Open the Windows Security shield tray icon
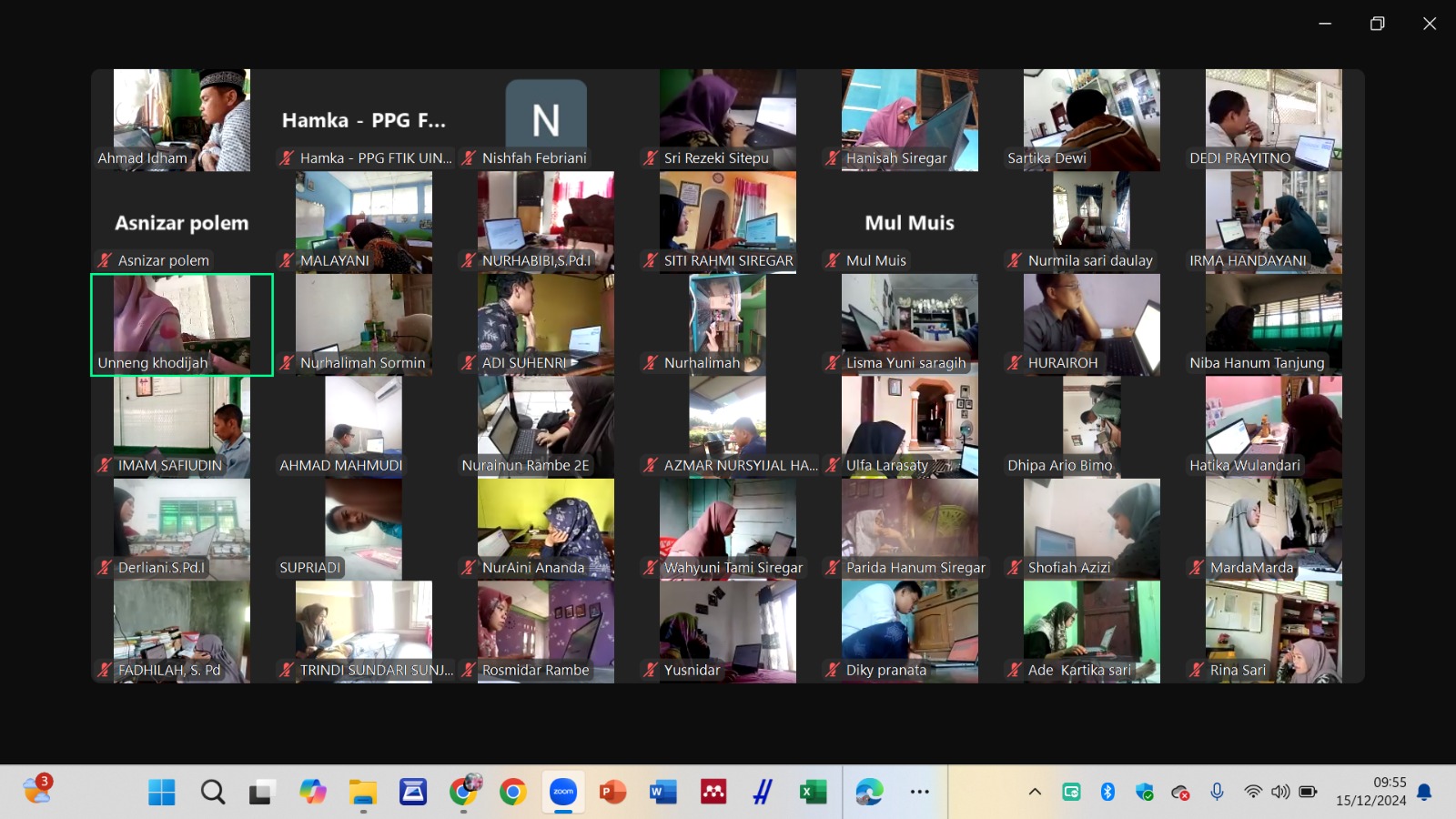Screen dimensions: 1456x819 click(x=1145, y=792)
